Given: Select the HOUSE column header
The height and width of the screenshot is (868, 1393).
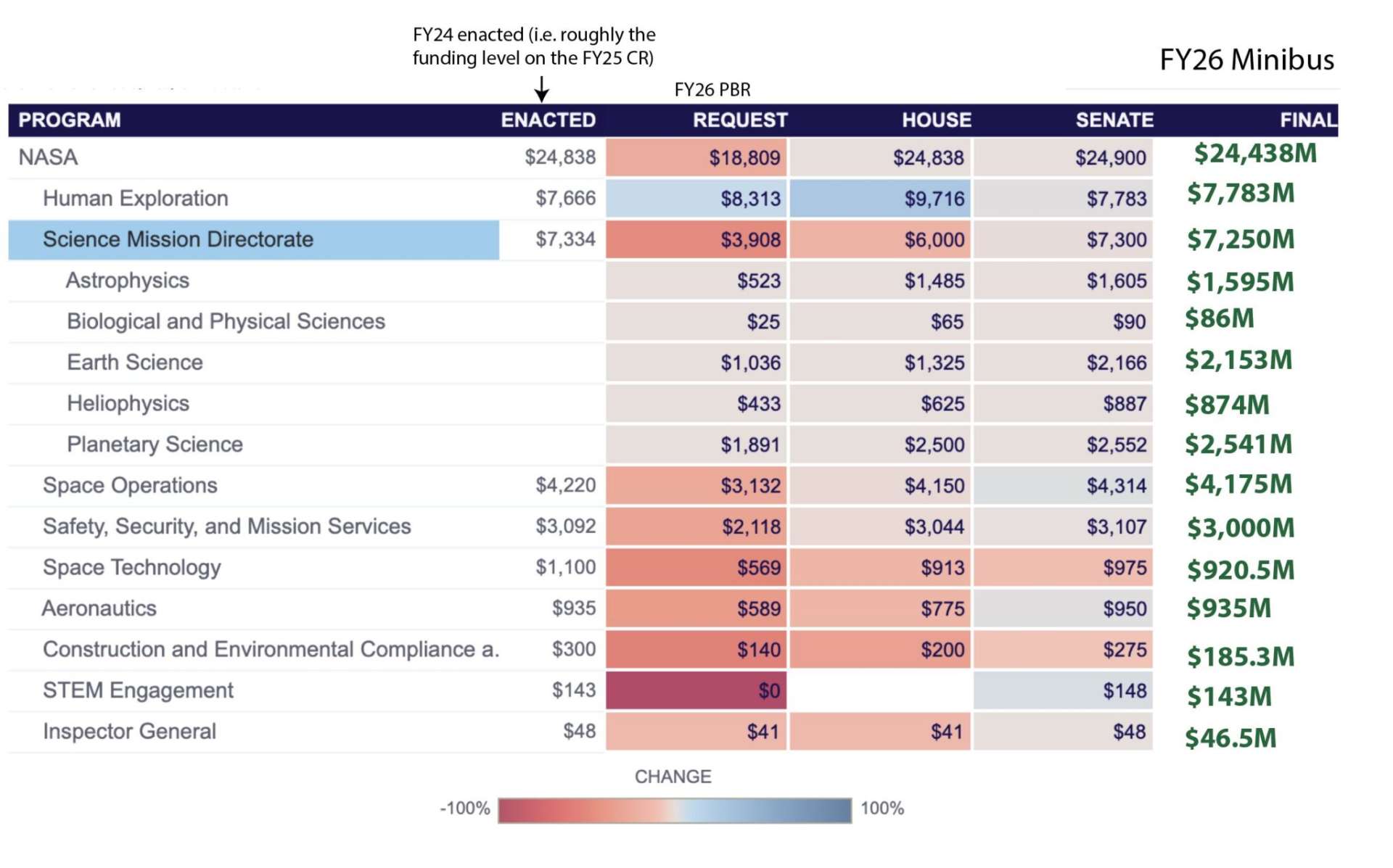Looking at the screenshot, I should pyautogui.click(x=936, y=120).
